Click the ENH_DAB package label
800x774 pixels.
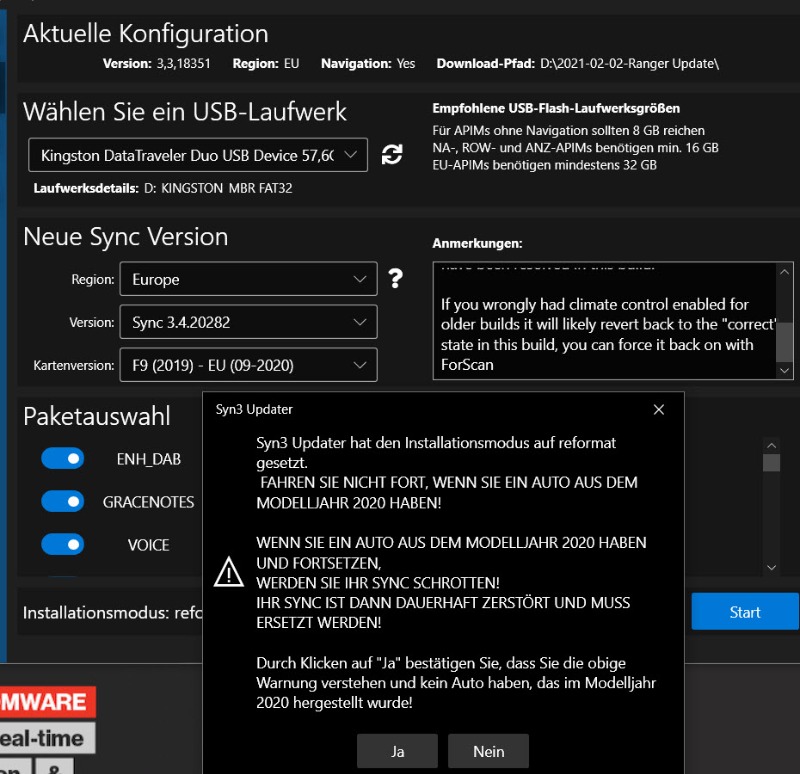[148, 459]
